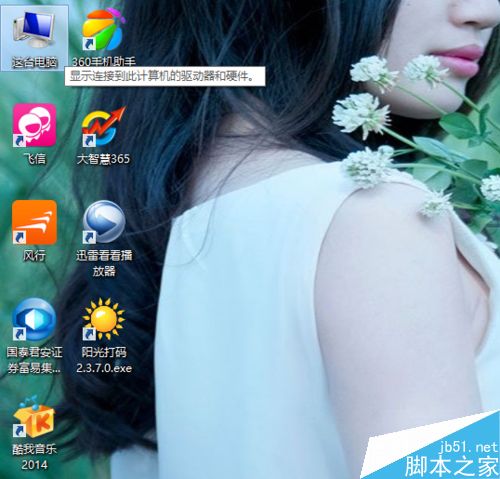The width and height of the screenshot is (500, 479).
Task: Click the jb51.net watermark text
Action: click(x=468, y=447)
